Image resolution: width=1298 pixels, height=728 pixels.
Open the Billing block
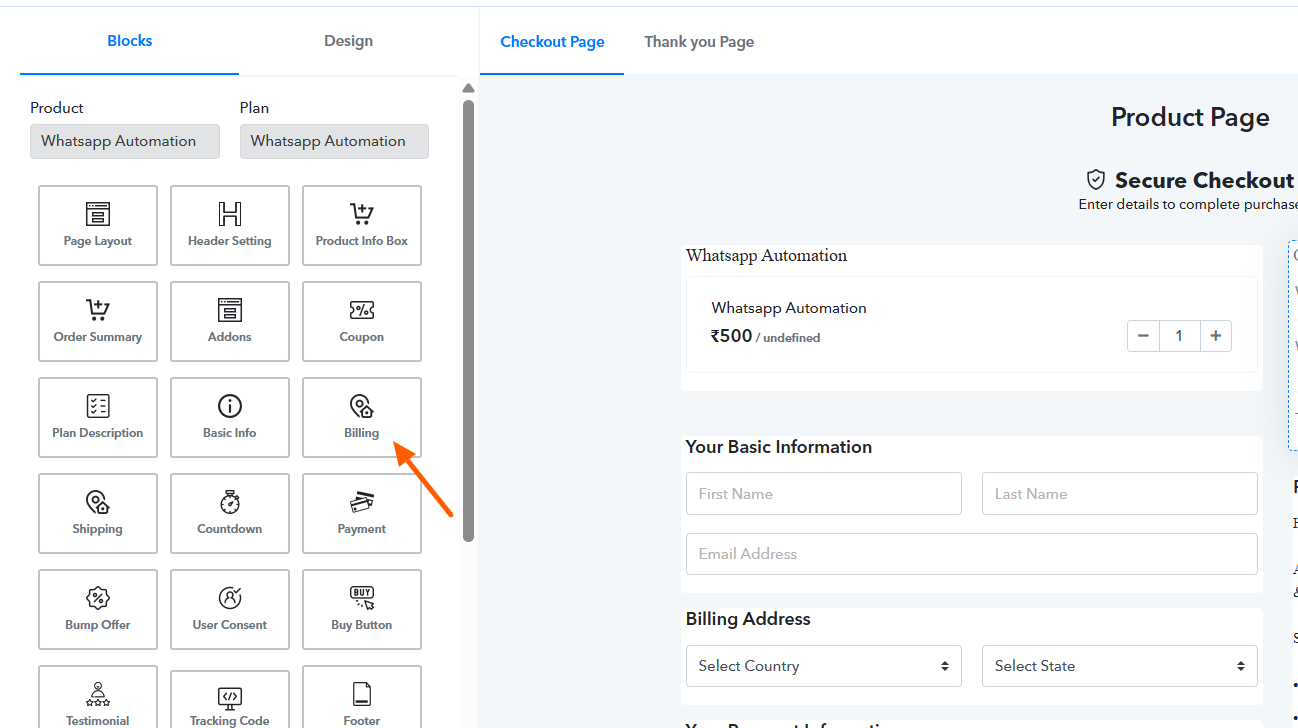point(362,417)
